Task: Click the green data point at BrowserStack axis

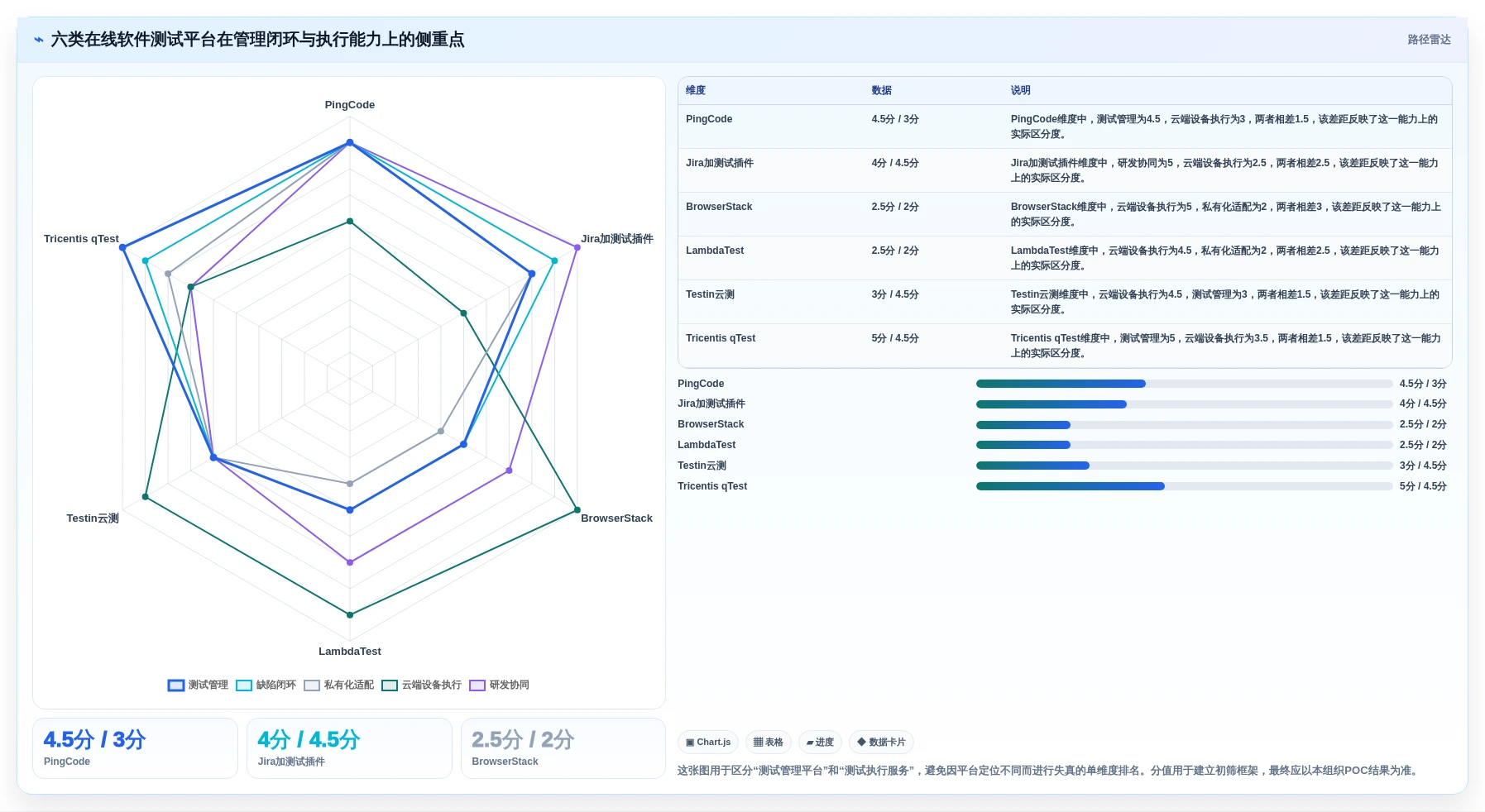Action: point(577,510)
